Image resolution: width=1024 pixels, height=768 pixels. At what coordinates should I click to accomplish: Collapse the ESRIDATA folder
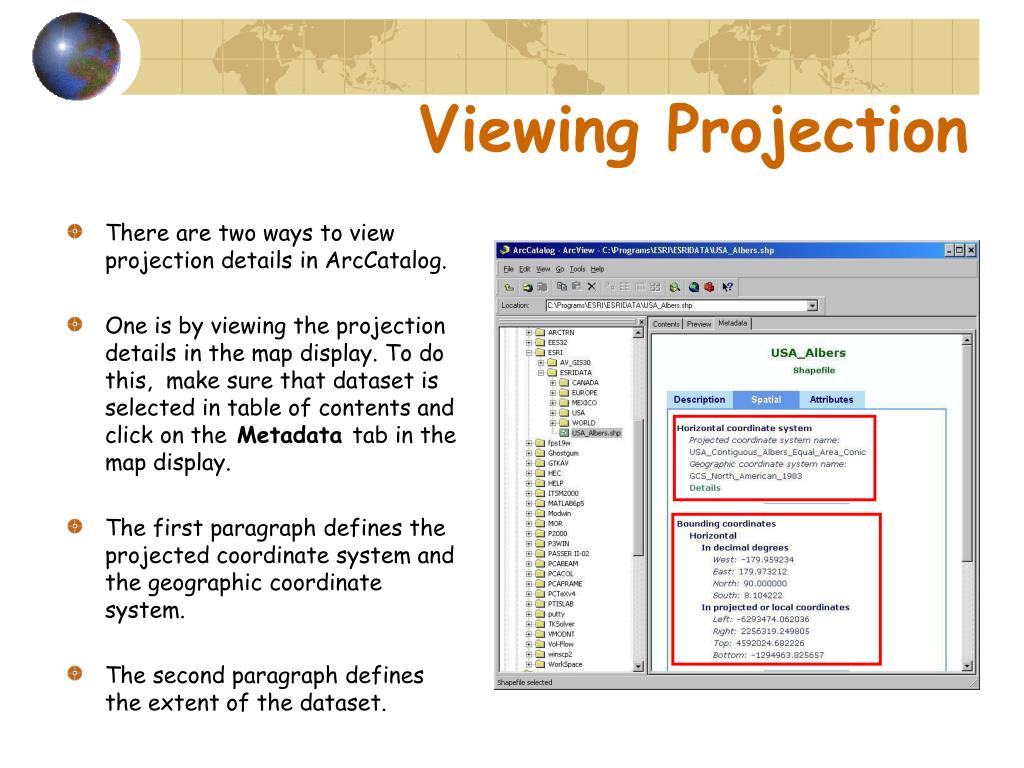[541, 373]
